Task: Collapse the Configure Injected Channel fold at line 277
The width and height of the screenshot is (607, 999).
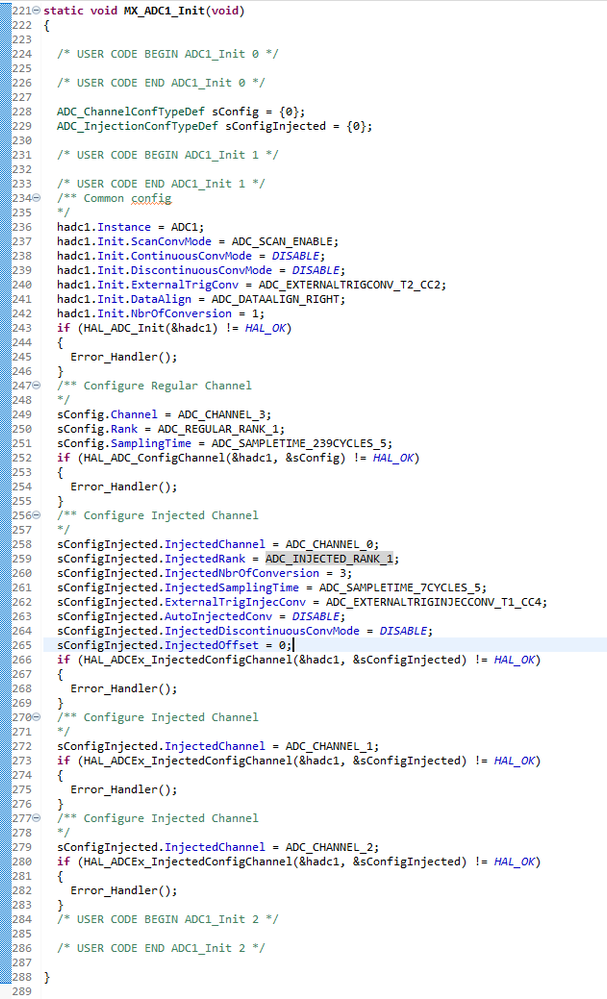Action: pos(36,817)
